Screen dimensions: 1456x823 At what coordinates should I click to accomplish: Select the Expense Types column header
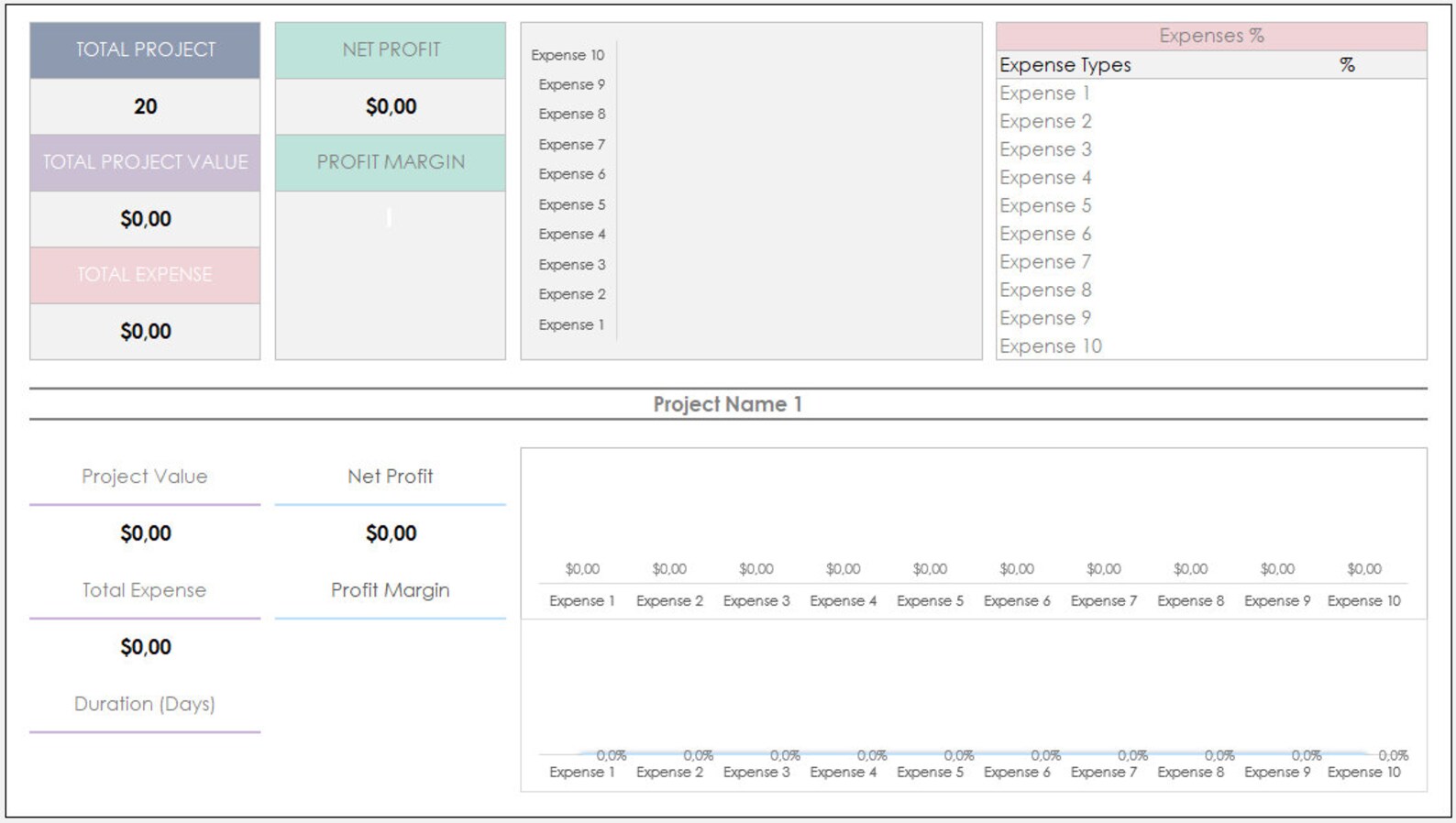1065,65
